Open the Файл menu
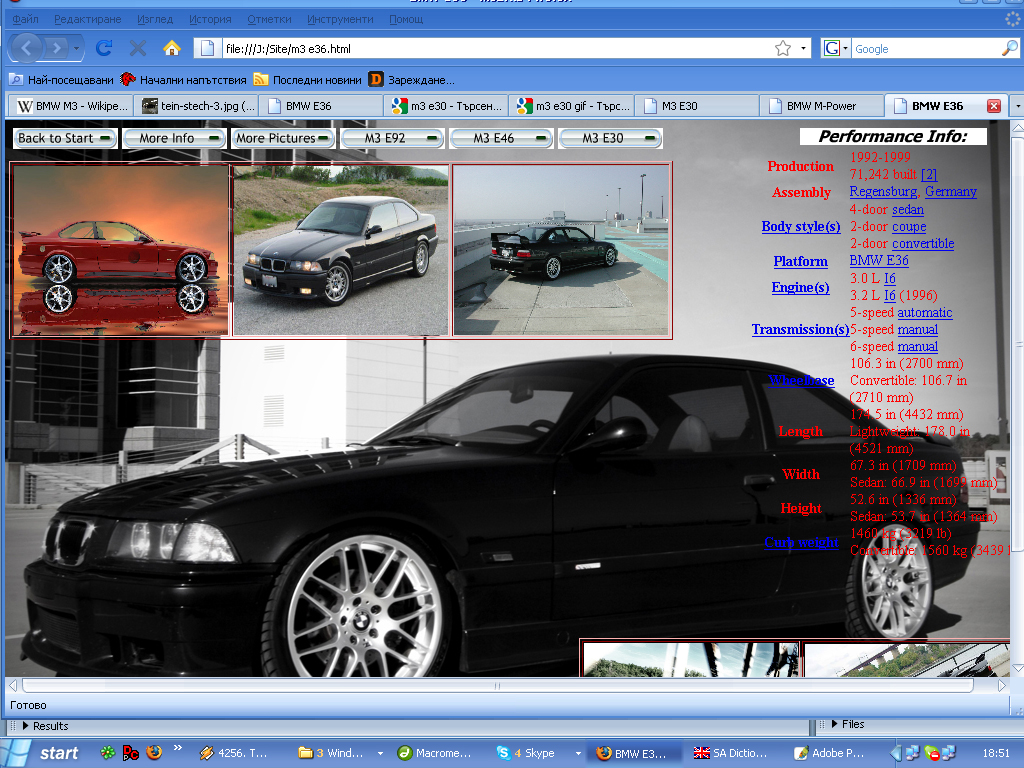The width and height of the screenshot is (1024, 768). [25, 19]
